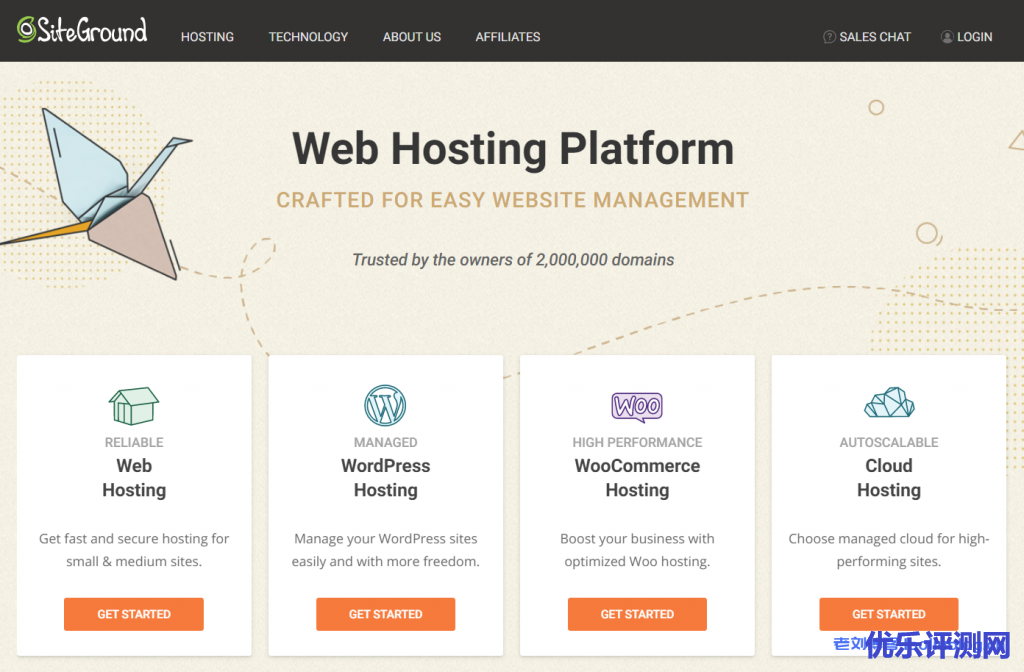The width and height of the screenshot is (1024, 672).
Task: Click the SiteGround logo
Action: [82, 30]
